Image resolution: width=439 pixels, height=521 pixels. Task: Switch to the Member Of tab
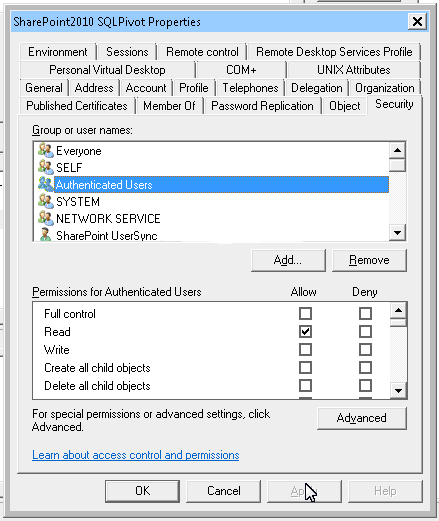(x=169, y=106)
